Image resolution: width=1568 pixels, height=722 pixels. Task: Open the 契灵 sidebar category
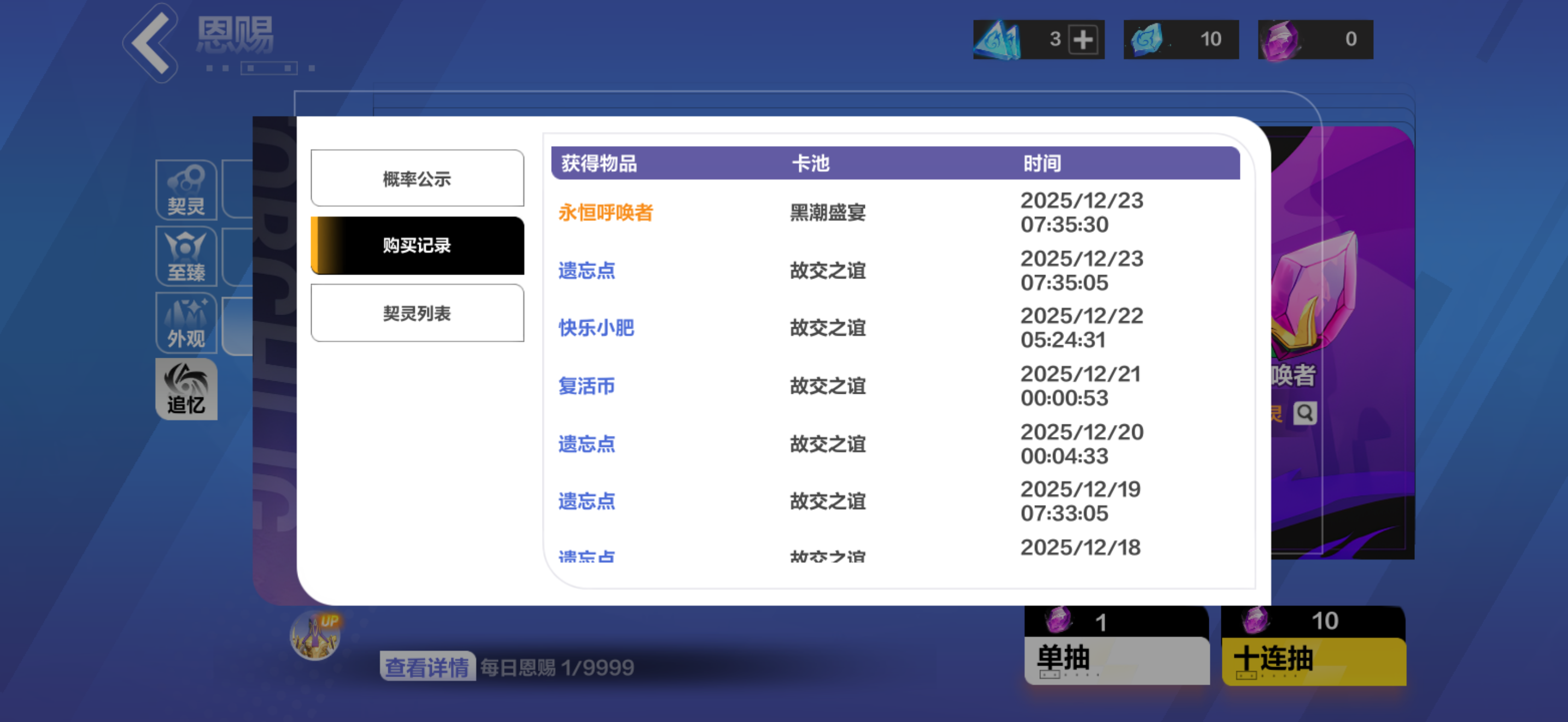[186, 189]
